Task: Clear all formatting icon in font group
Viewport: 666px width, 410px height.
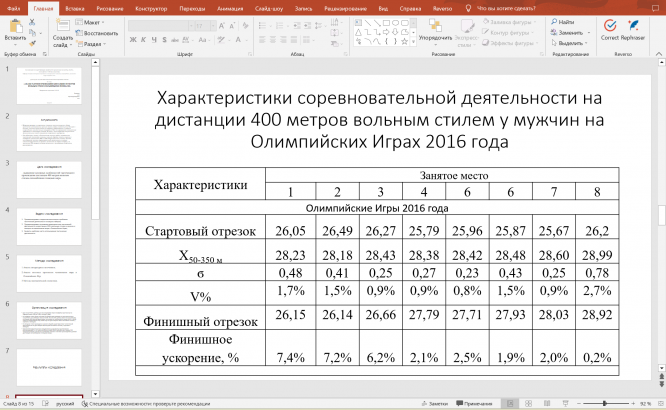Action: tap(246, 26)
